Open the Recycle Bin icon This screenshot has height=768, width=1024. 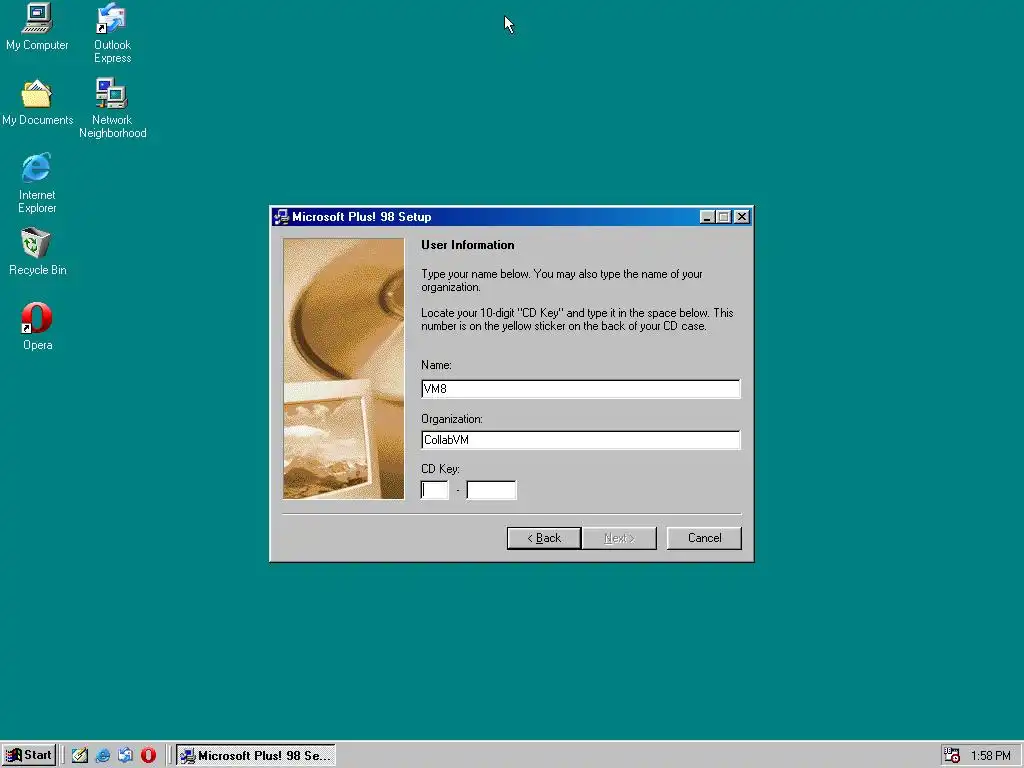37,251
